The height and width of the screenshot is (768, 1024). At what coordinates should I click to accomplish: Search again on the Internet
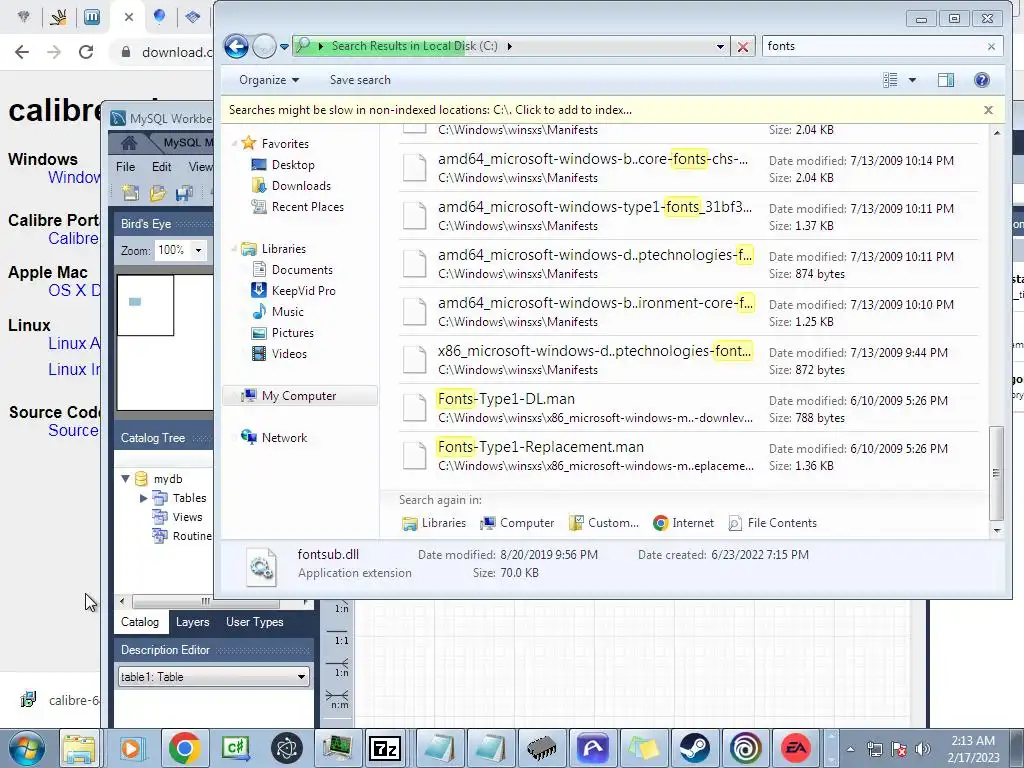(x=684, y=523)
